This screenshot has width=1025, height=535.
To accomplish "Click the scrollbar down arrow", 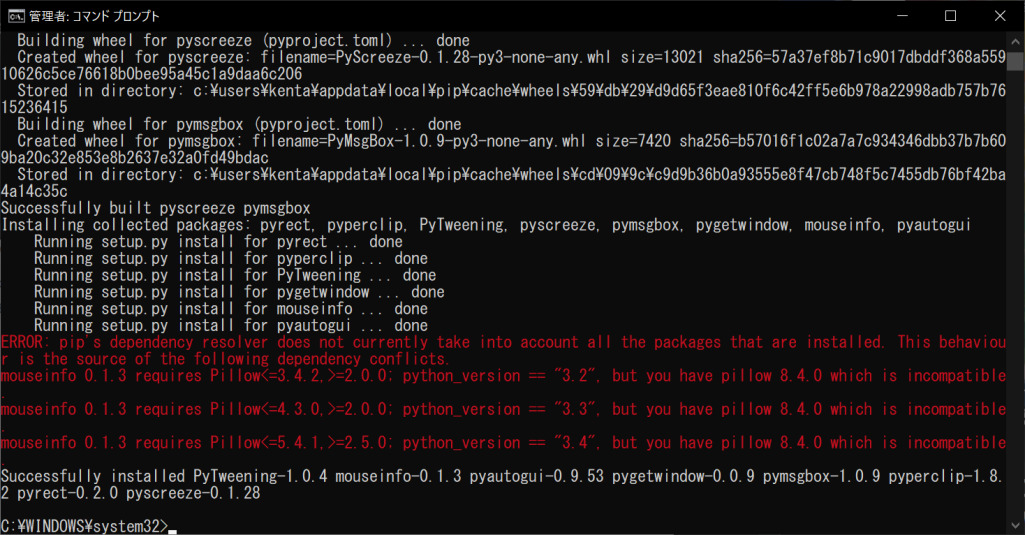I will click(x=1015, y=525).
